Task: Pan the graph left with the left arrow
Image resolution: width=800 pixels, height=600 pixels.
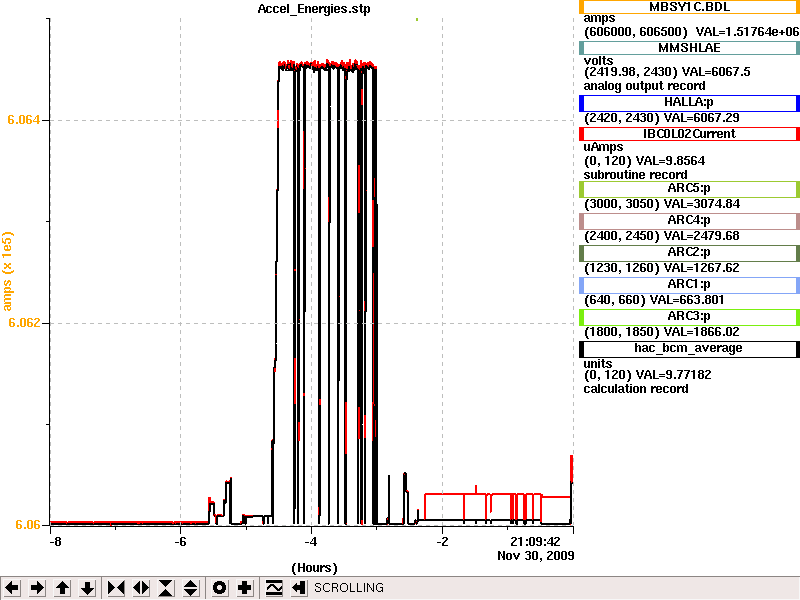Action: click(x=12, y=588)
